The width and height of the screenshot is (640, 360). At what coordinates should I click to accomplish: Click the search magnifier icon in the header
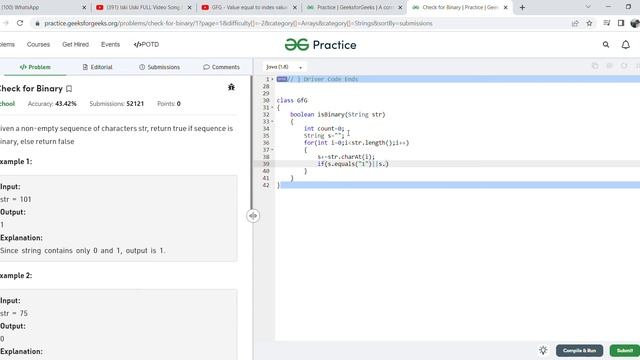(606, 45)
